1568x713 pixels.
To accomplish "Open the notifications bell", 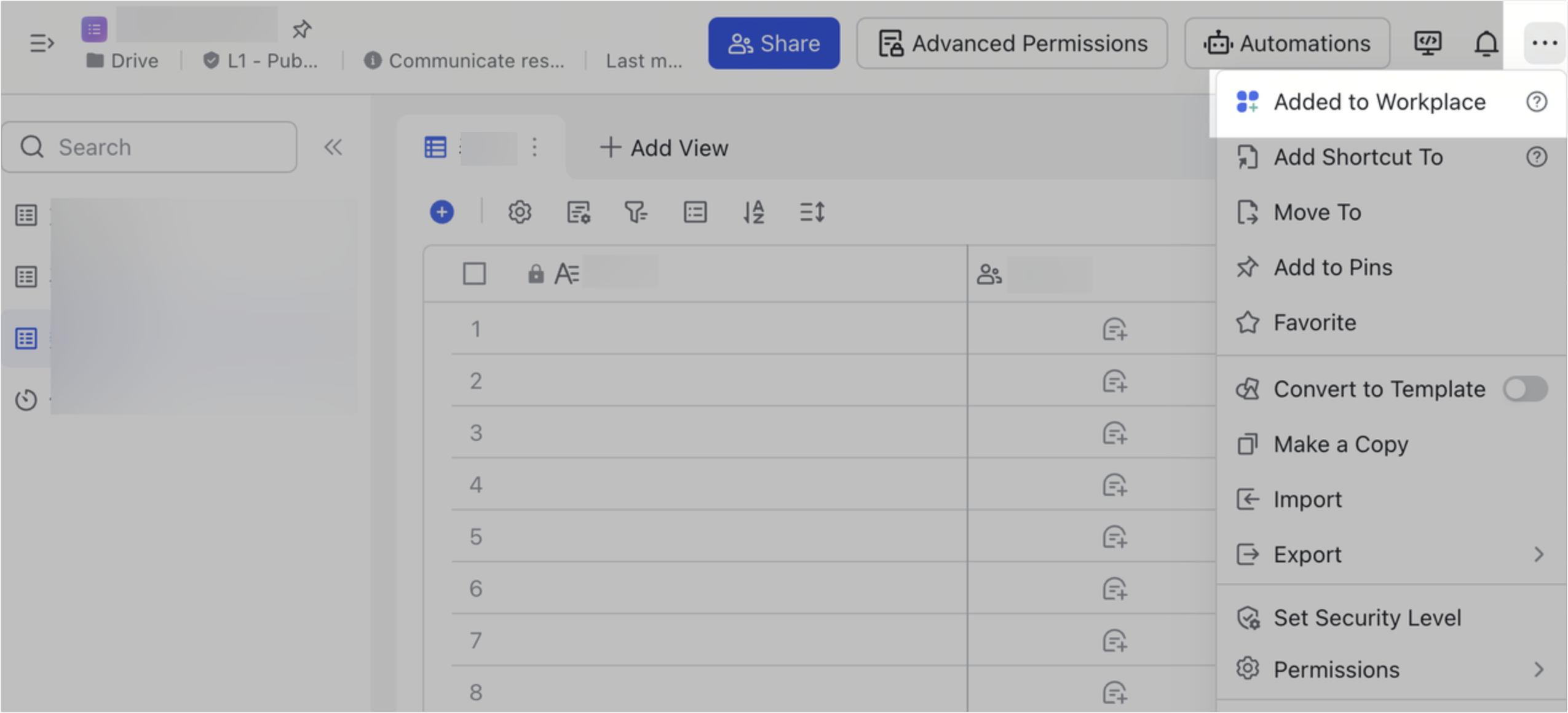I will [x=1486, y=43].
